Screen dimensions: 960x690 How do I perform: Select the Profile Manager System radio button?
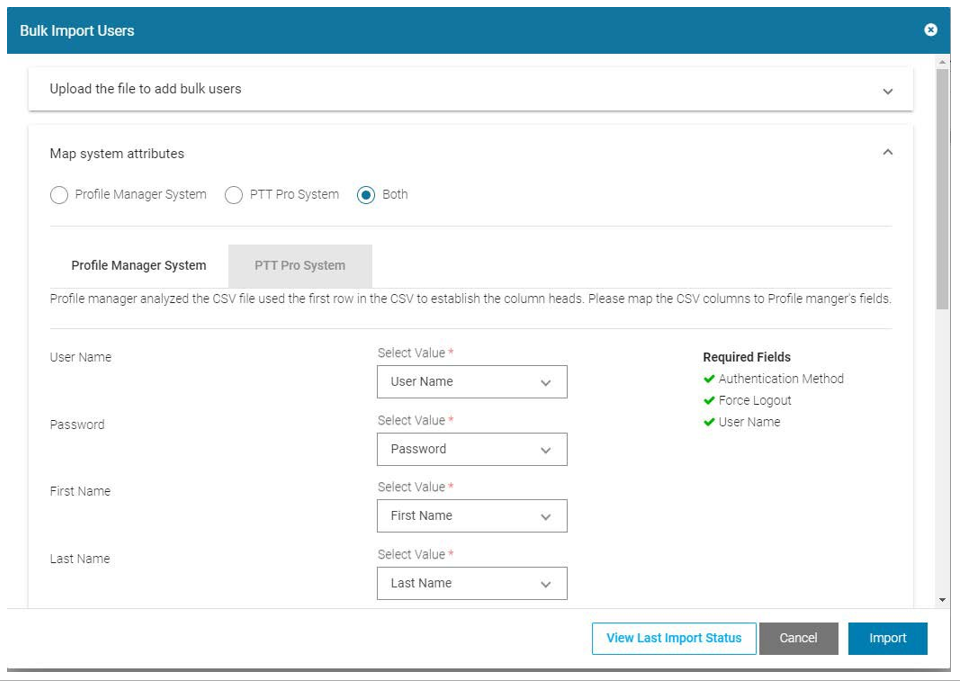(59, 195)
